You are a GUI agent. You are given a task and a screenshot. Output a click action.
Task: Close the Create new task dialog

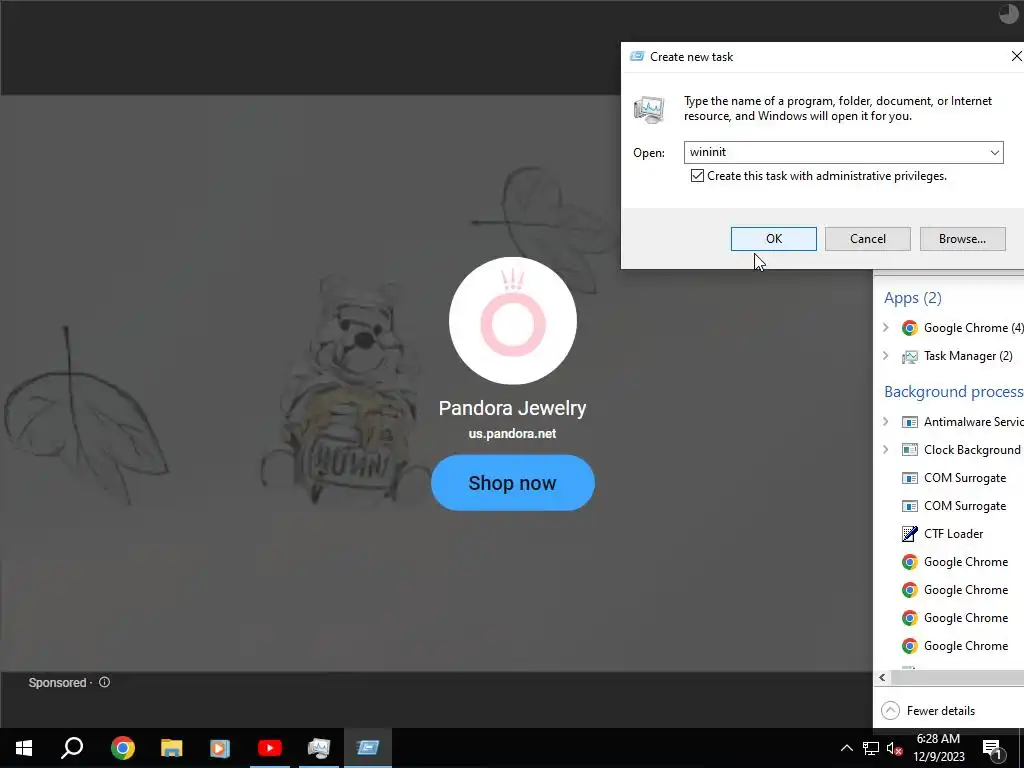point(1016,57)
